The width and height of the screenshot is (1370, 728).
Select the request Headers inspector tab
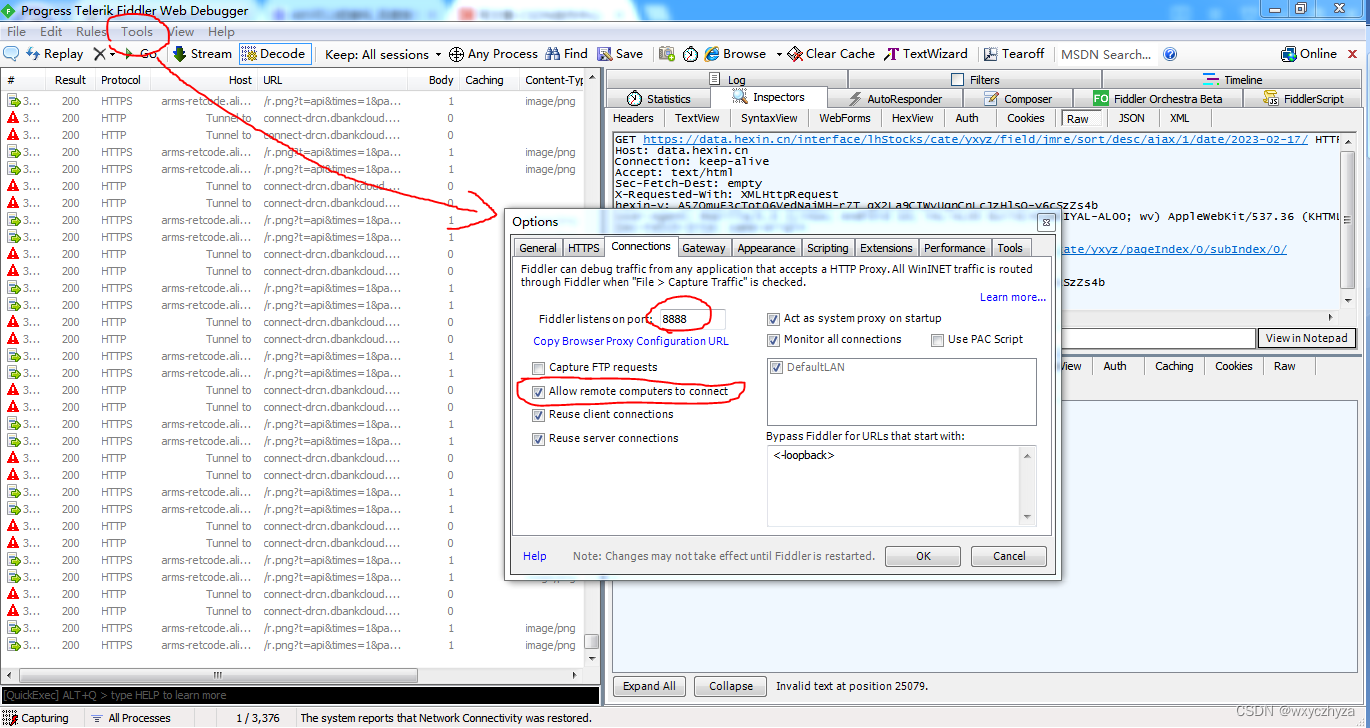pos(633,118)
